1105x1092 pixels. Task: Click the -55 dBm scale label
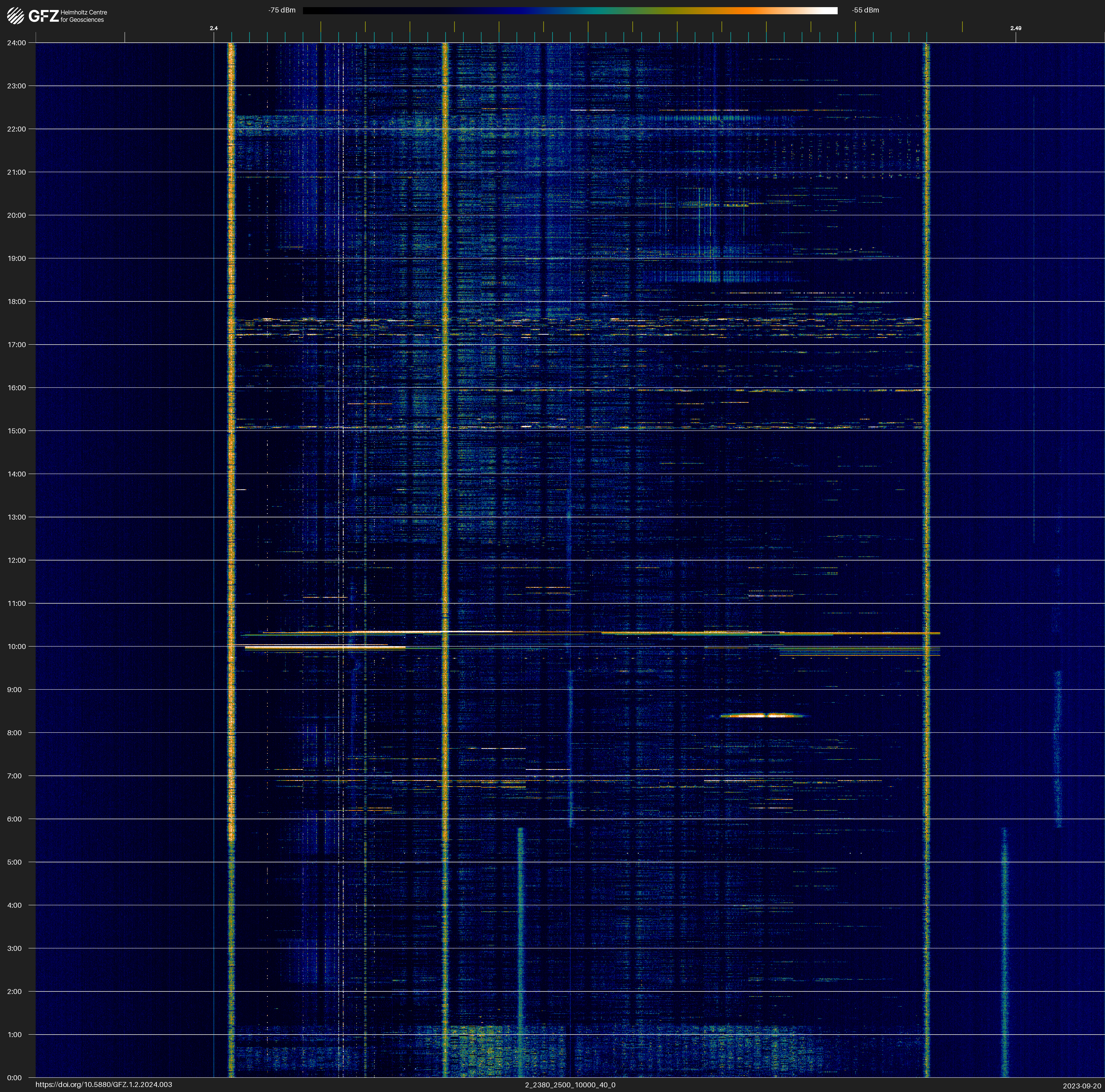[865, 10]
